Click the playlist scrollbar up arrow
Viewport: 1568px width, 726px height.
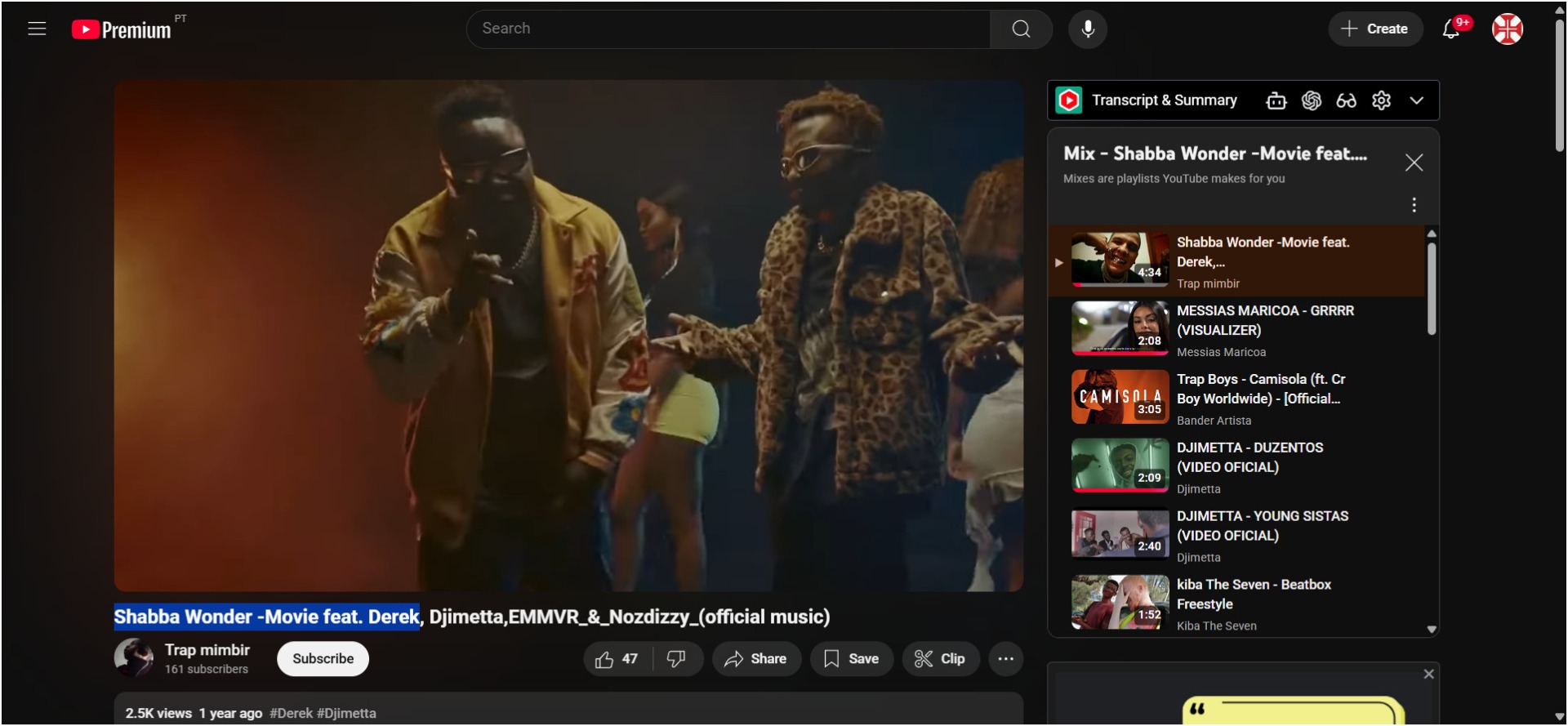[1432, 234]
